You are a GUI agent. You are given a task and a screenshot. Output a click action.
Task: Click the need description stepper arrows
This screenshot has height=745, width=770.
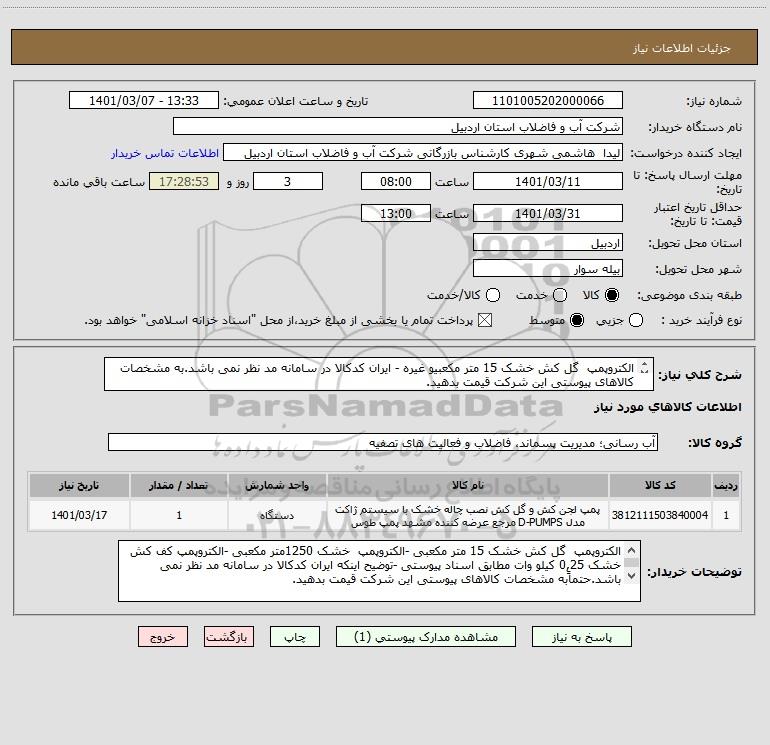pyautogui.click(x=645, y=368)
